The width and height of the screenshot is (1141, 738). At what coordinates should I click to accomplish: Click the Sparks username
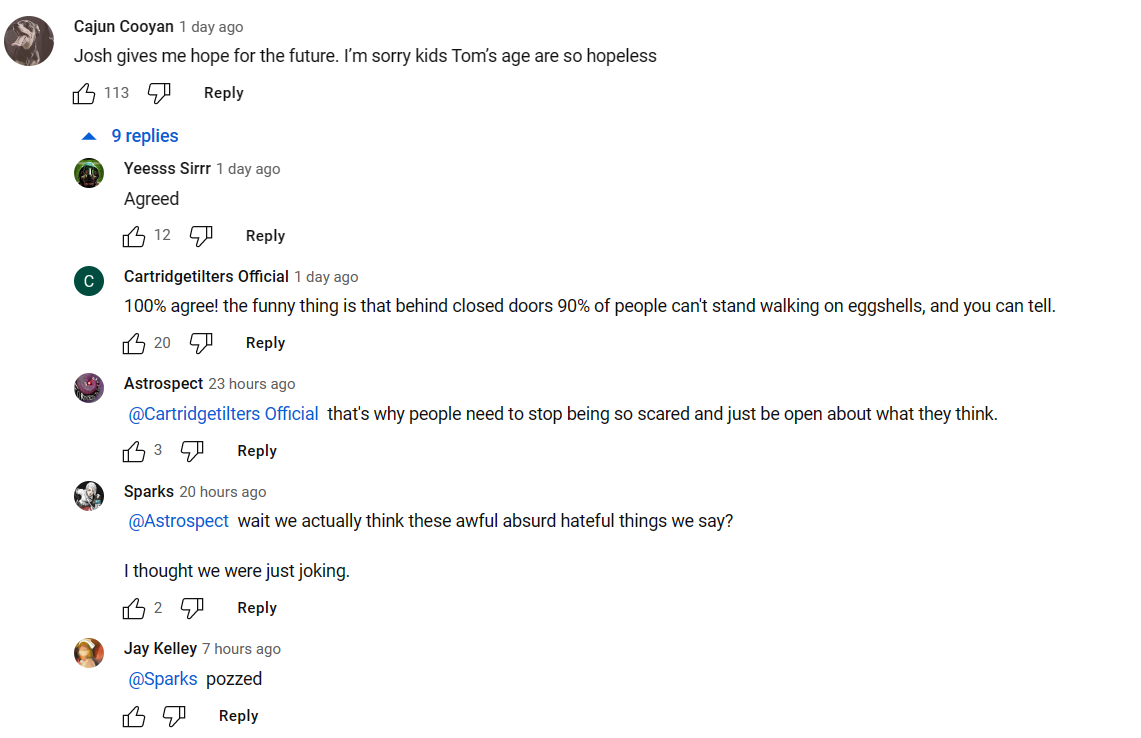pyautogui.click(x=149, y=491)
